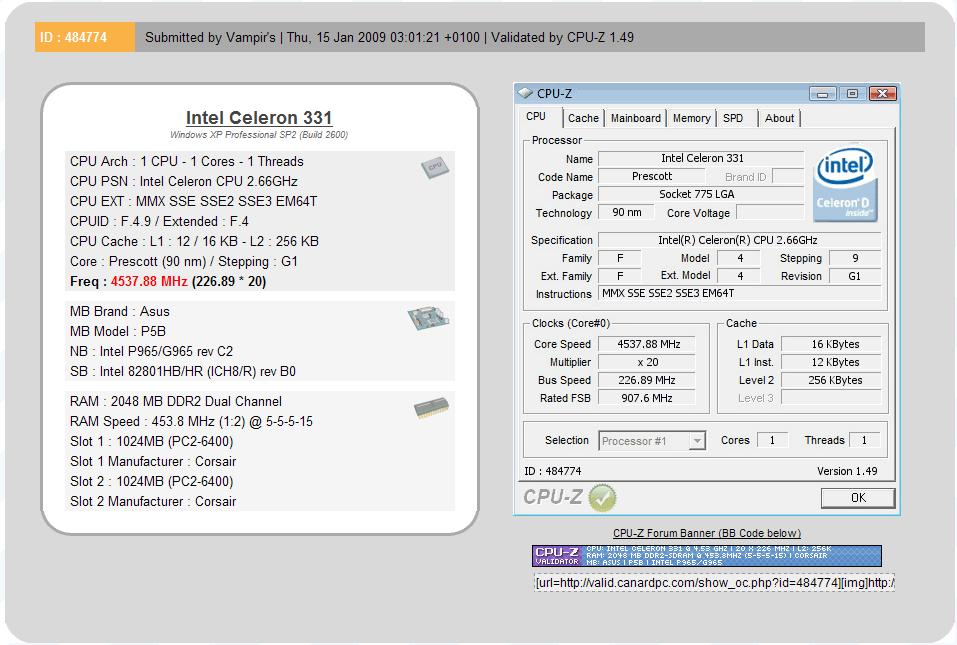Open the Mainboard tab
Image resolution: width=957 pixels, height=645 pixels.
click(x=635, y=118)
